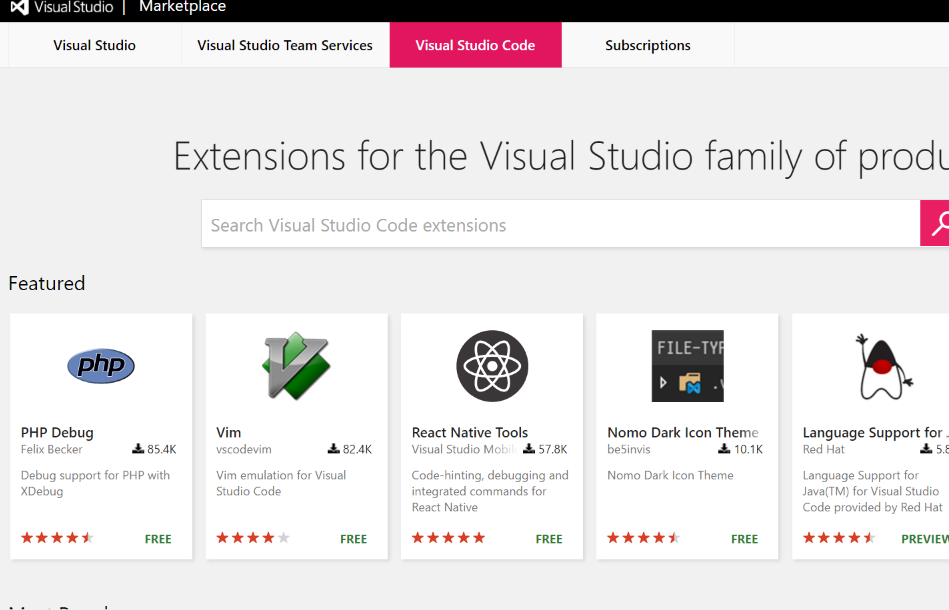Click Vim download count icon
The image size is (949, 610).
pyautogui.click(x=333, y=448)
